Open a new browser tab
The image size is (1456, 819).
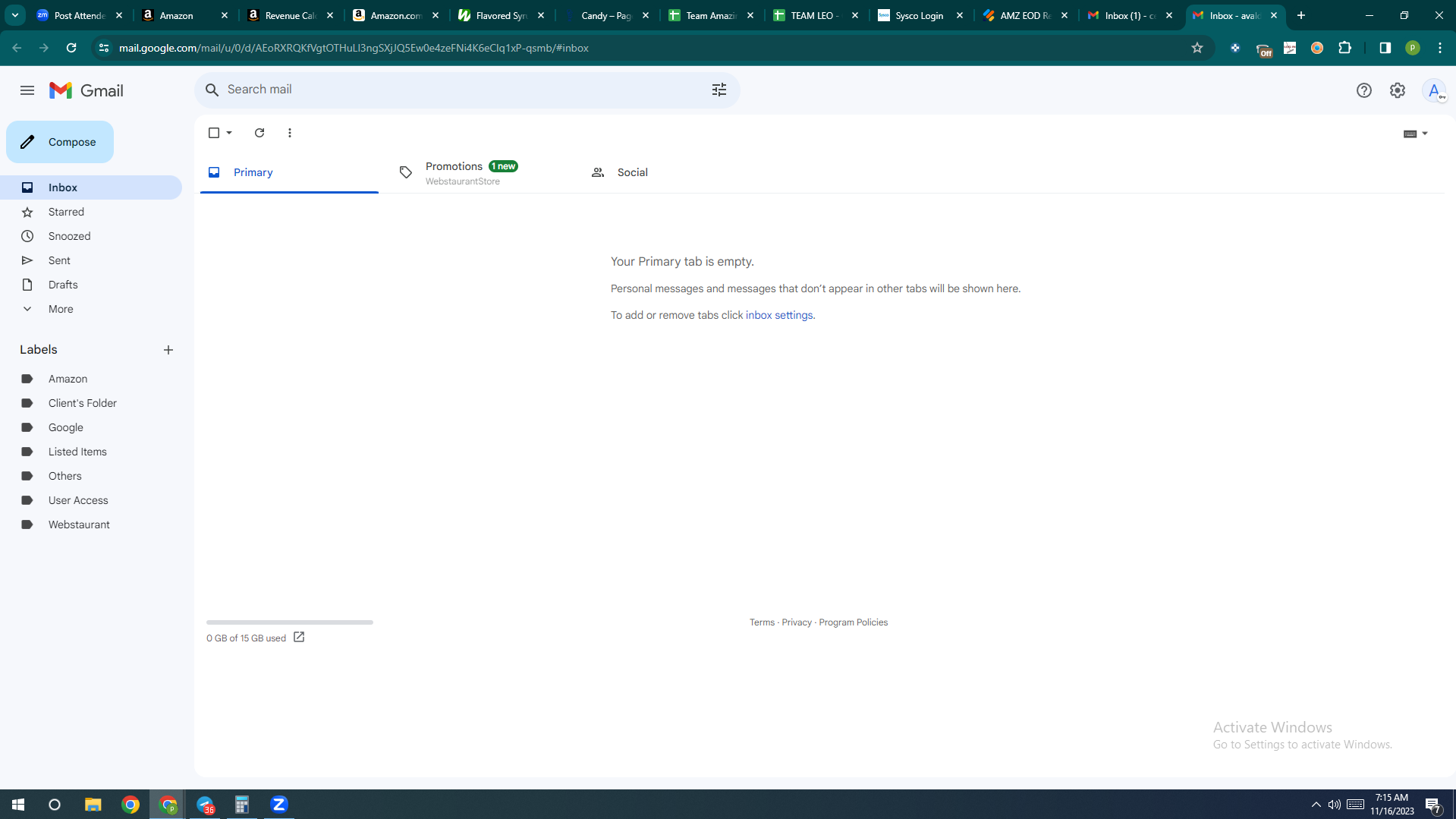[1301, 15]
